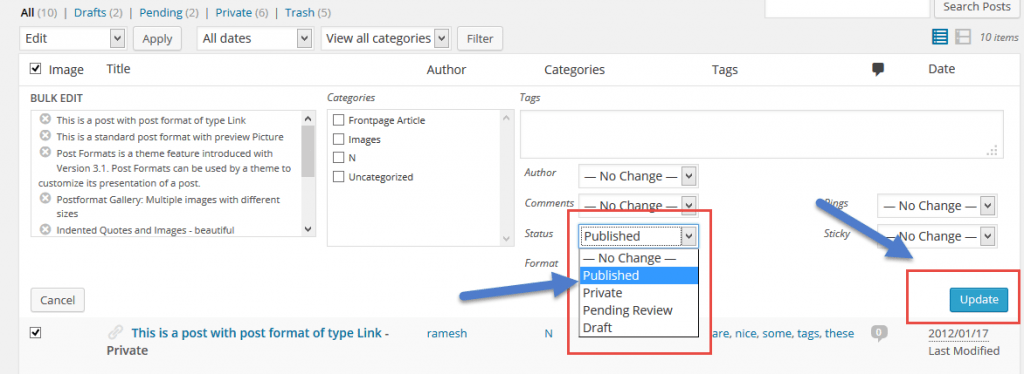1024x374 pixels.
Task: Click the Status dropdown showing Published
Action: [x=638, y=236]
